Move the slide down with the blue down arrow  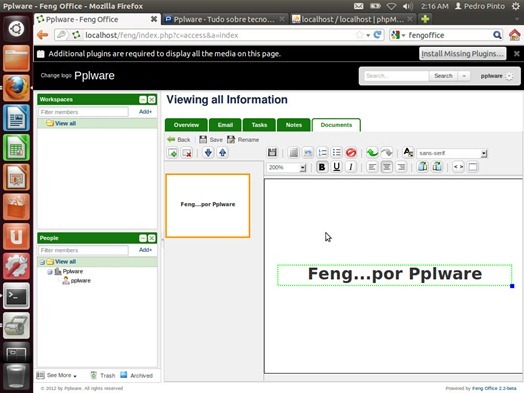[208, 153]
